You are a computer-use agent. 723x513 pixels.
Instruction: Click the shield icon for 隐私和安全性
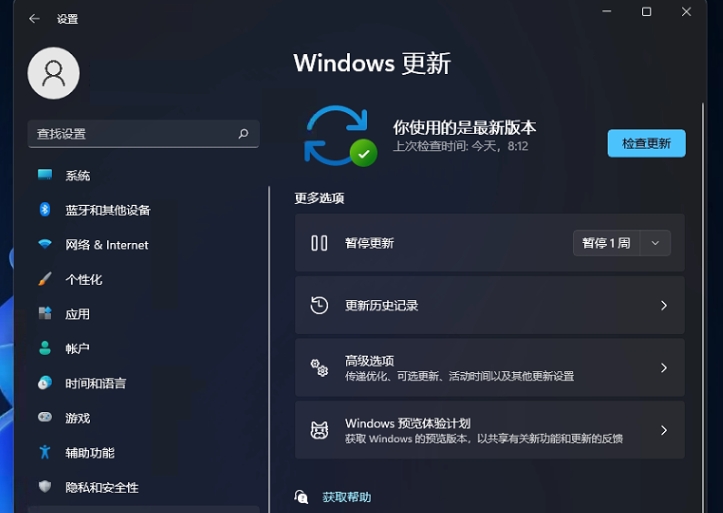45,487
